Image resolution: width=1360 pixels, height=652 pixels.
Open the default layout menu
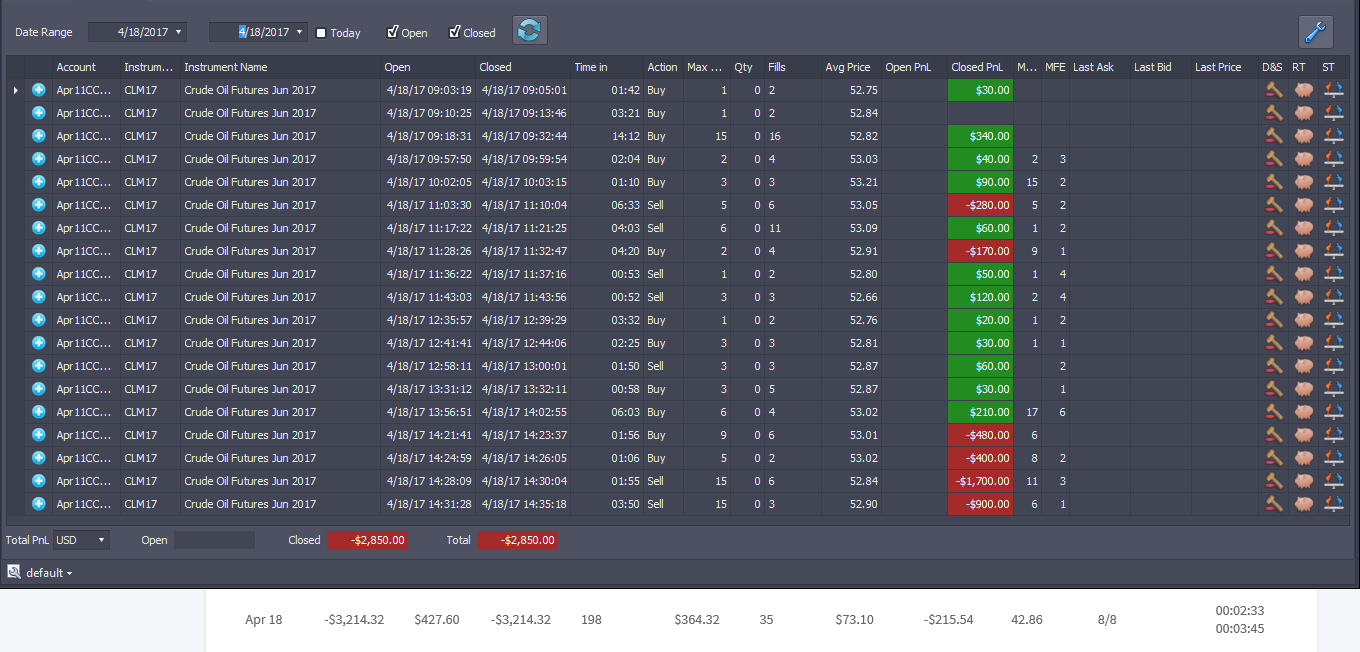coord(49,573)
